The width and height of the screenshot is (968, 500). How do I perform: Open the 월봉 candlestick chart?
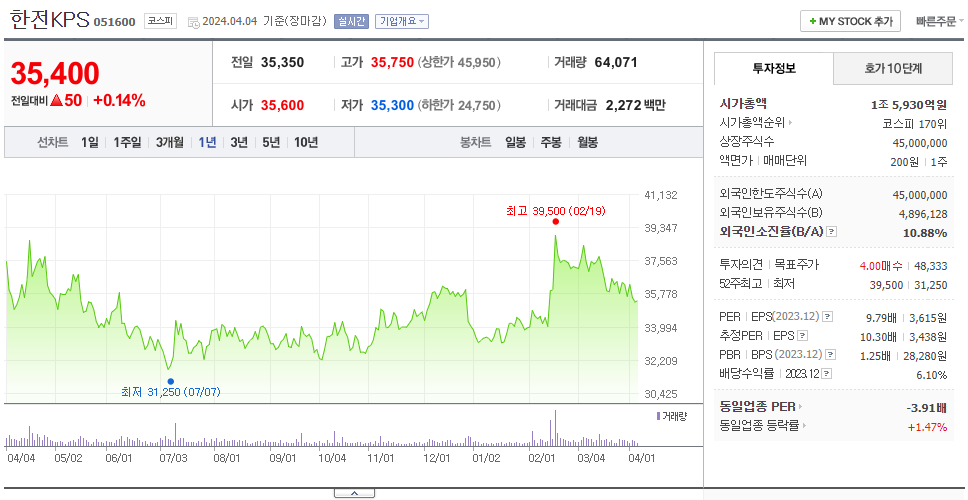point(588,143)
